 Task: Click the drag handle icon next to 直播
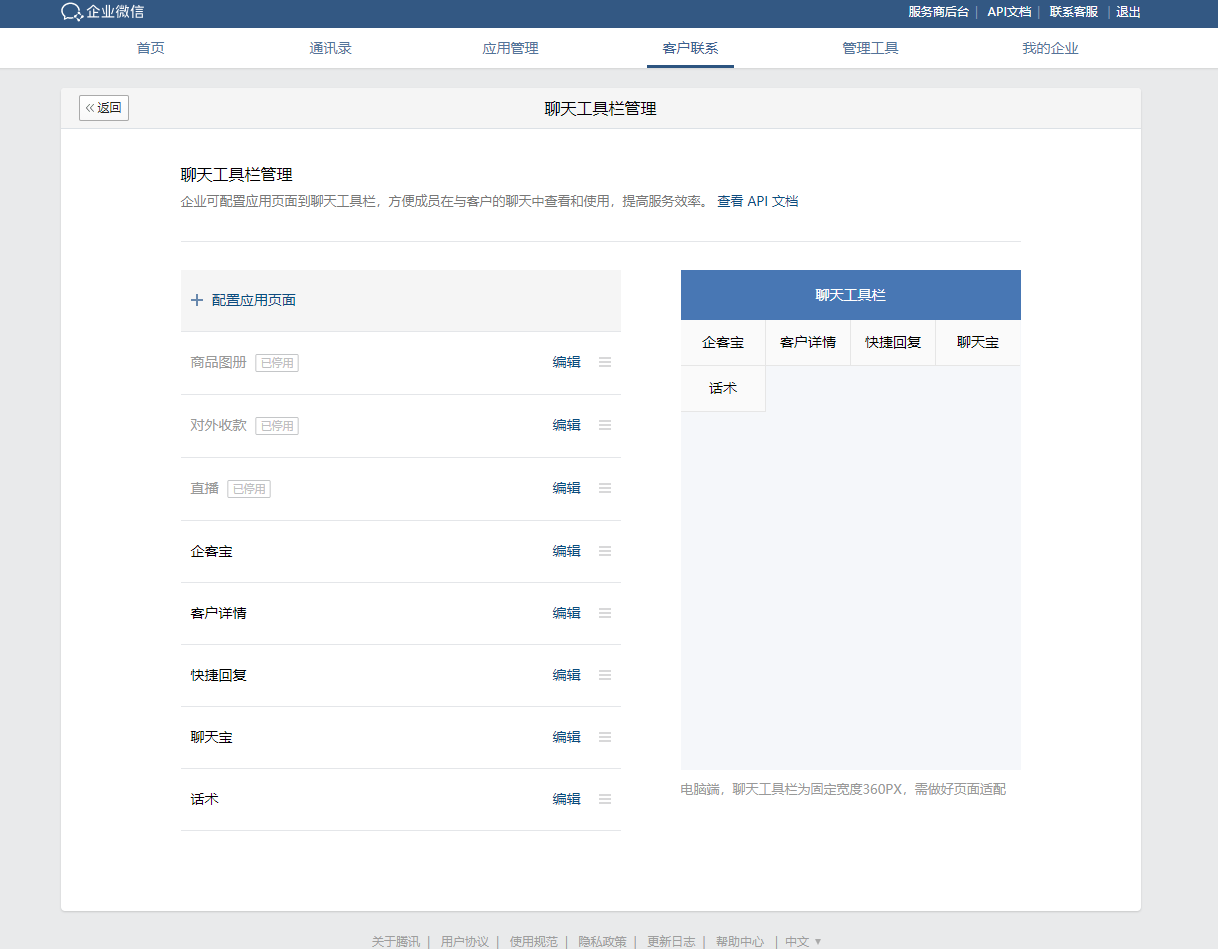(604, 487)
